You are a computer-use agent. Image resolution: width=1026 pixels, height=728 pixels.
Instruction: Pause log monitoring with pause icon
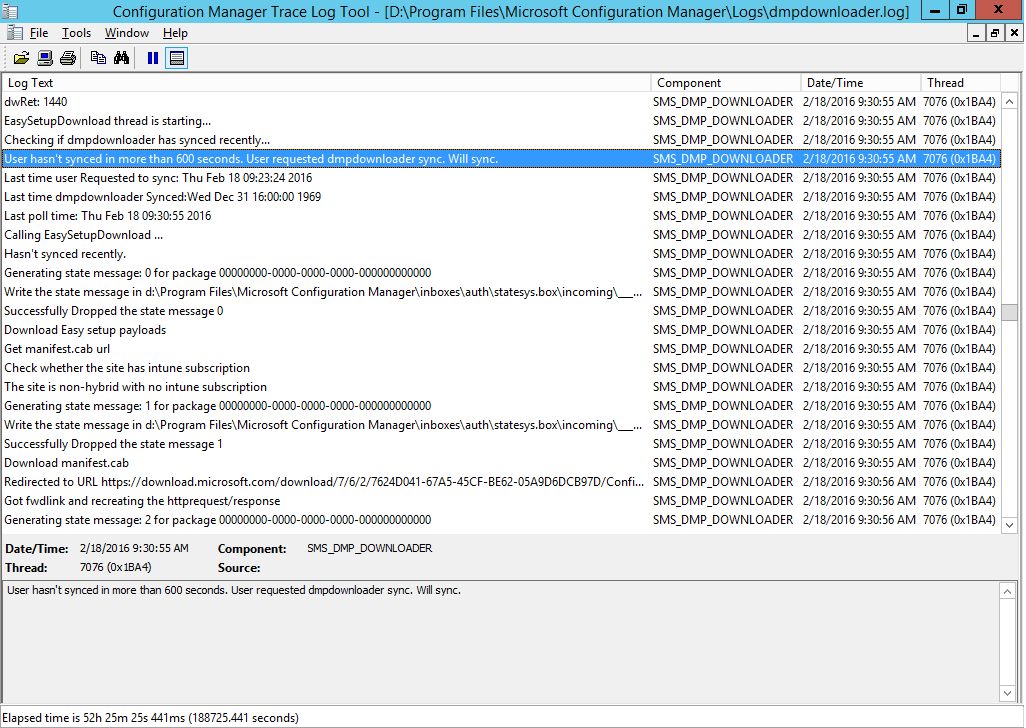[x=152, y=58]
